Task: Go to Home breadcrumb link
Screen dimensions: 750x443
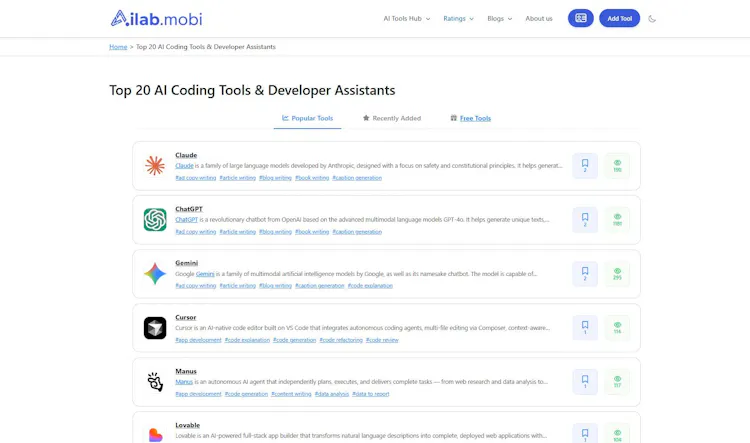Action: tap(118, 47)
